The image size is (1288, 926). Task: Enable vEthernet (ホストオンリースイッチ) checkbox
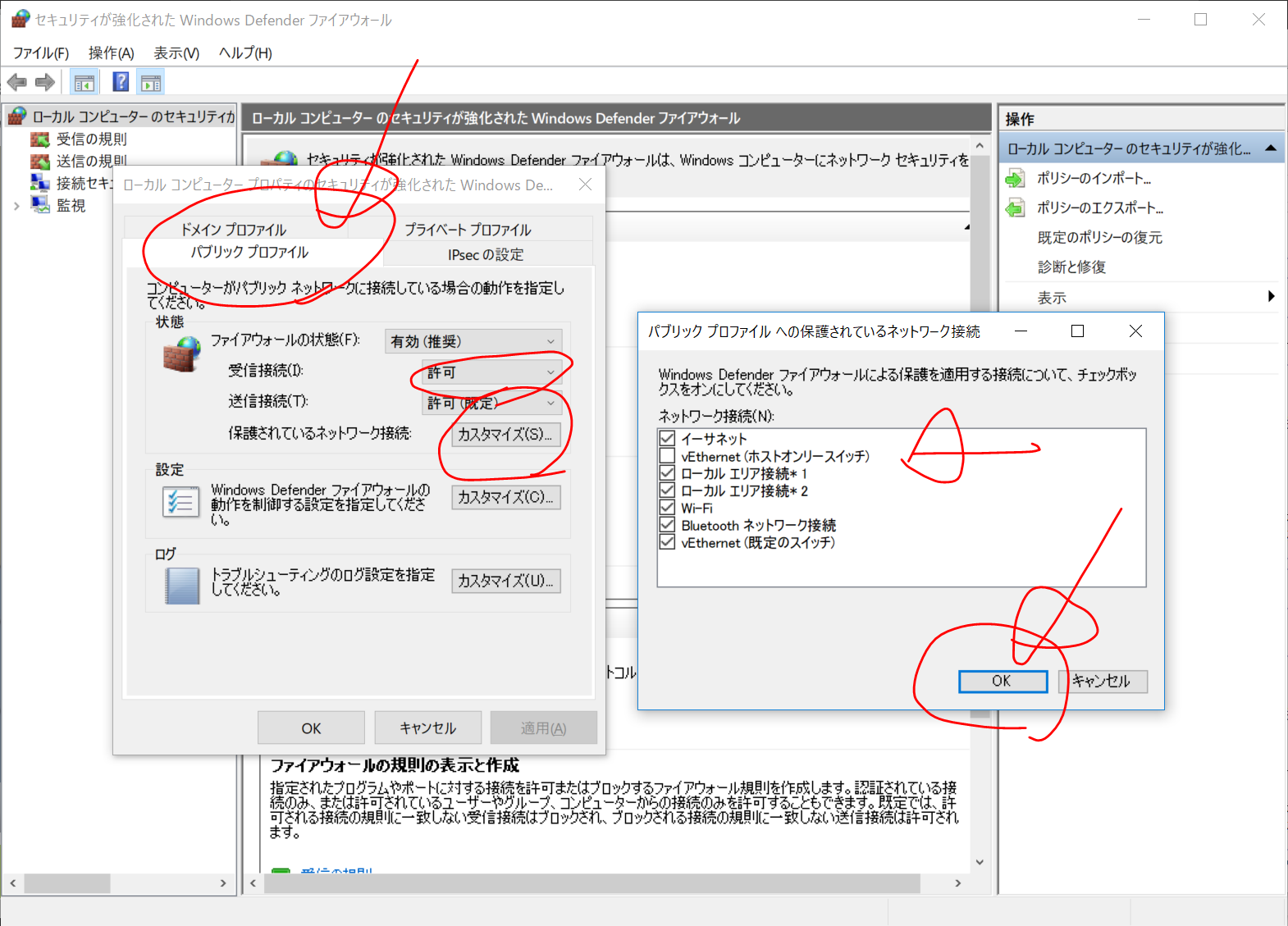click(668, 456)
